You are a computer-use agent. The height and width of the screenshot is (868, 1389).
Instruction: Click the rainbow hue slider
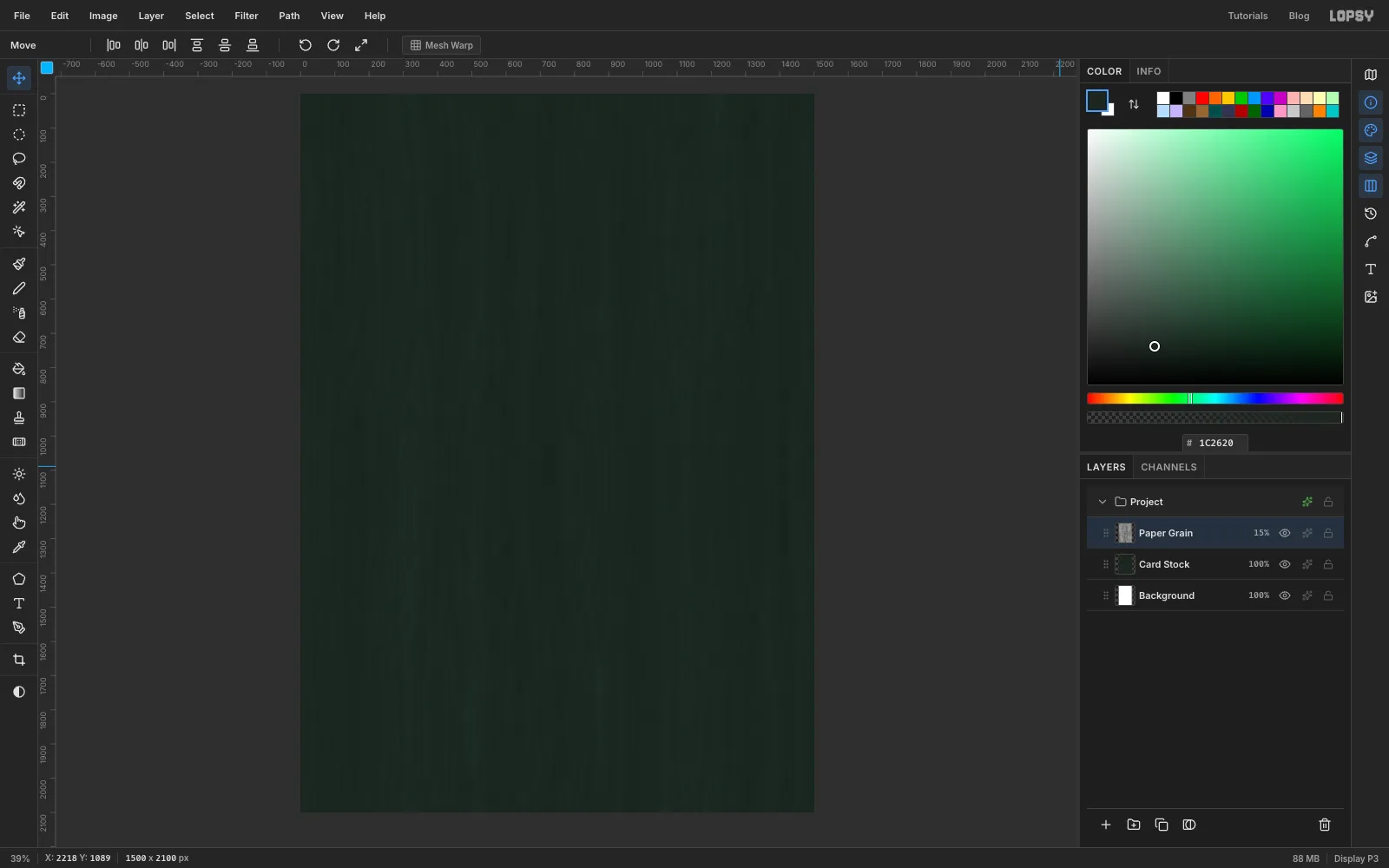(1215, 398)
